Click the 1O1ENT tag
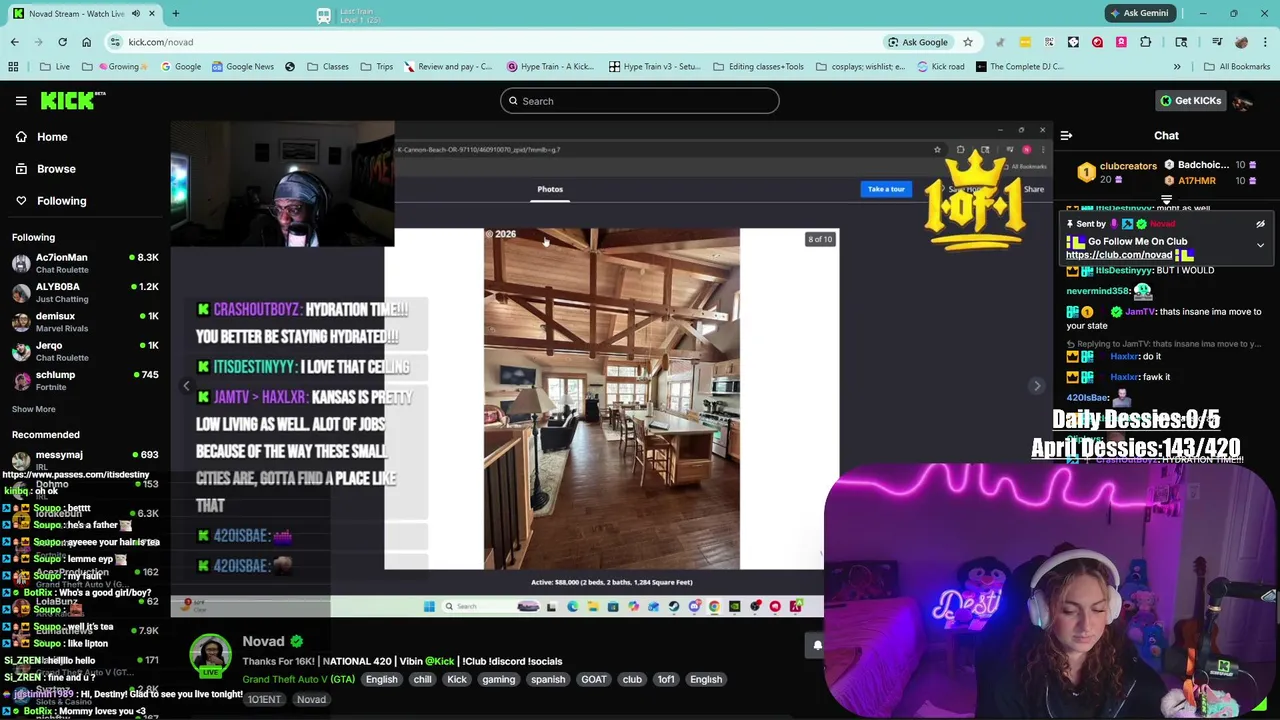The image size is (1280, 720). click(264, 699)
